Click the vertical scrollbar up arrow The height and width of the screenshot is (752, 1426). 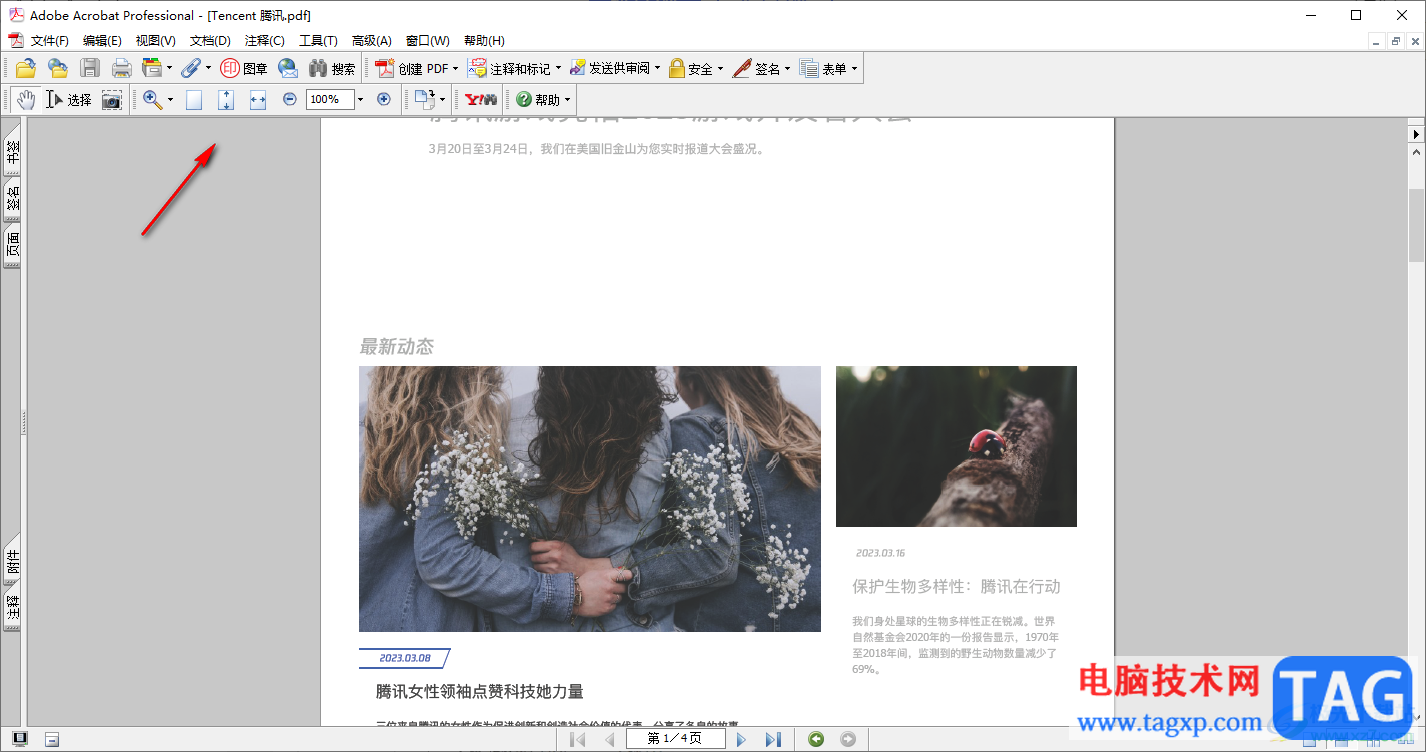1417,153
